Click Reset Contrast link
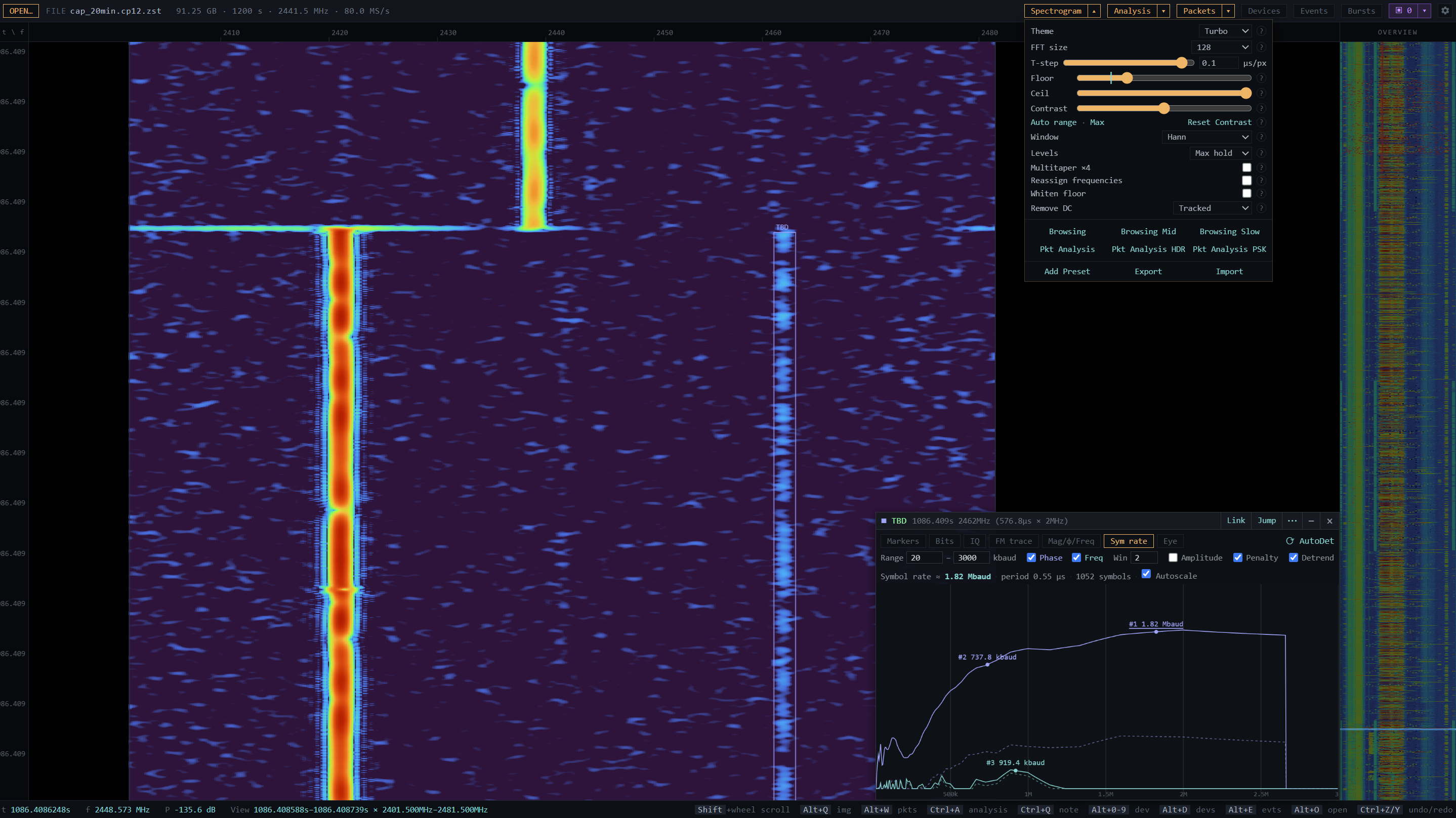This screenshot has height=818, width=1456. tap(1219, 122)
